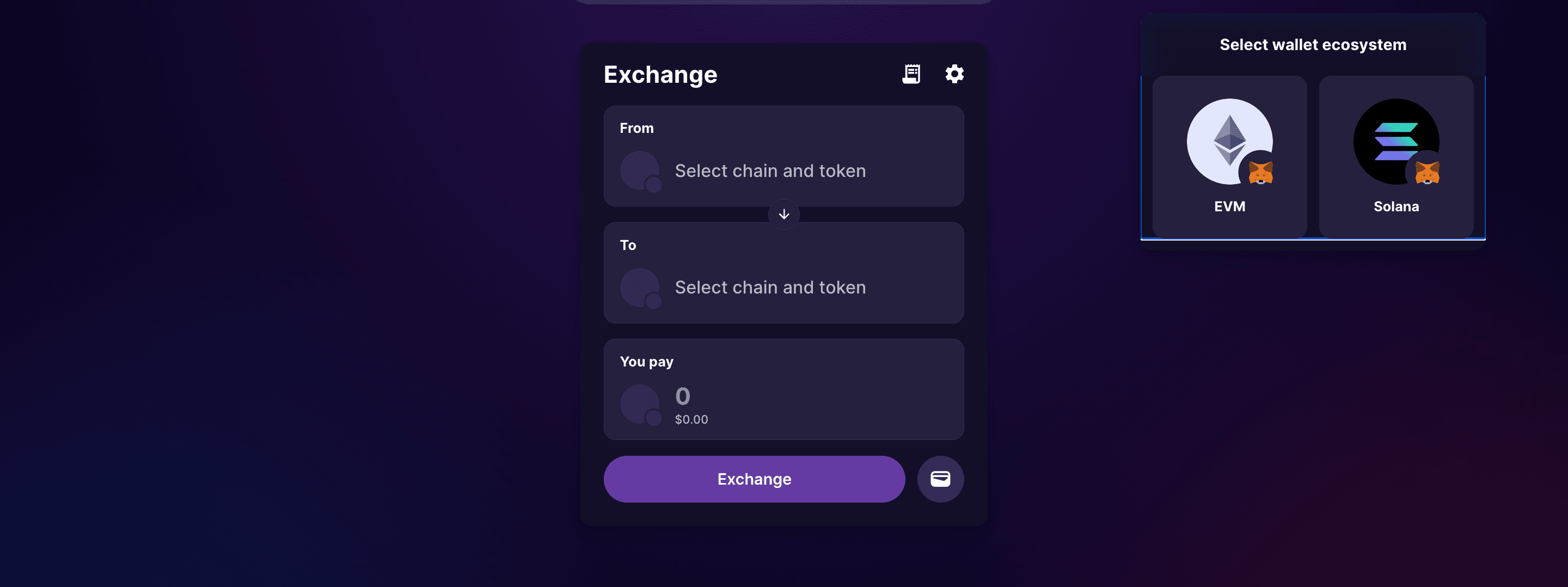
Task: Open the To chain and token selector
Action: [x=769, y=288]
